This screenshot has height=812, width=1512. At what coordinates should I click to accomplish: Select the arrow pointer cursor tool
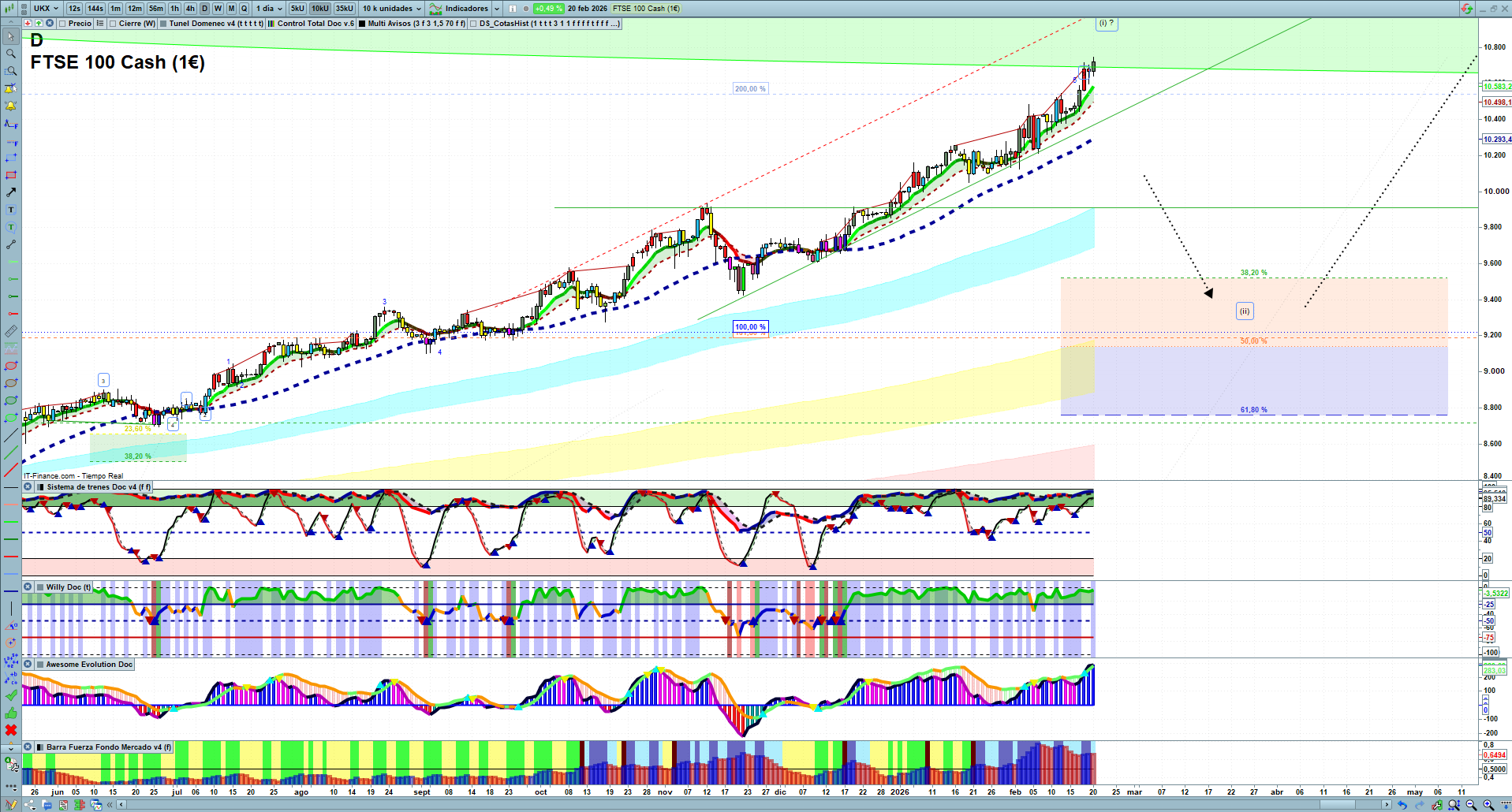coord(11,36)
